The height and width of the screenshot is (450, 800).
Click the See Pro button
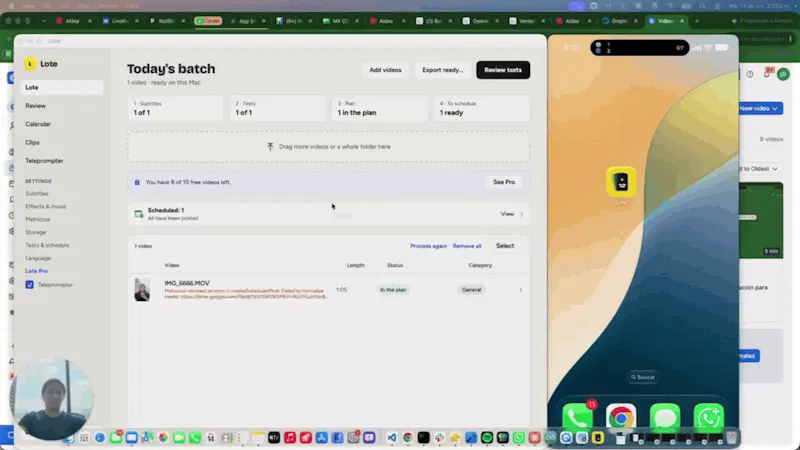point(504,182)
